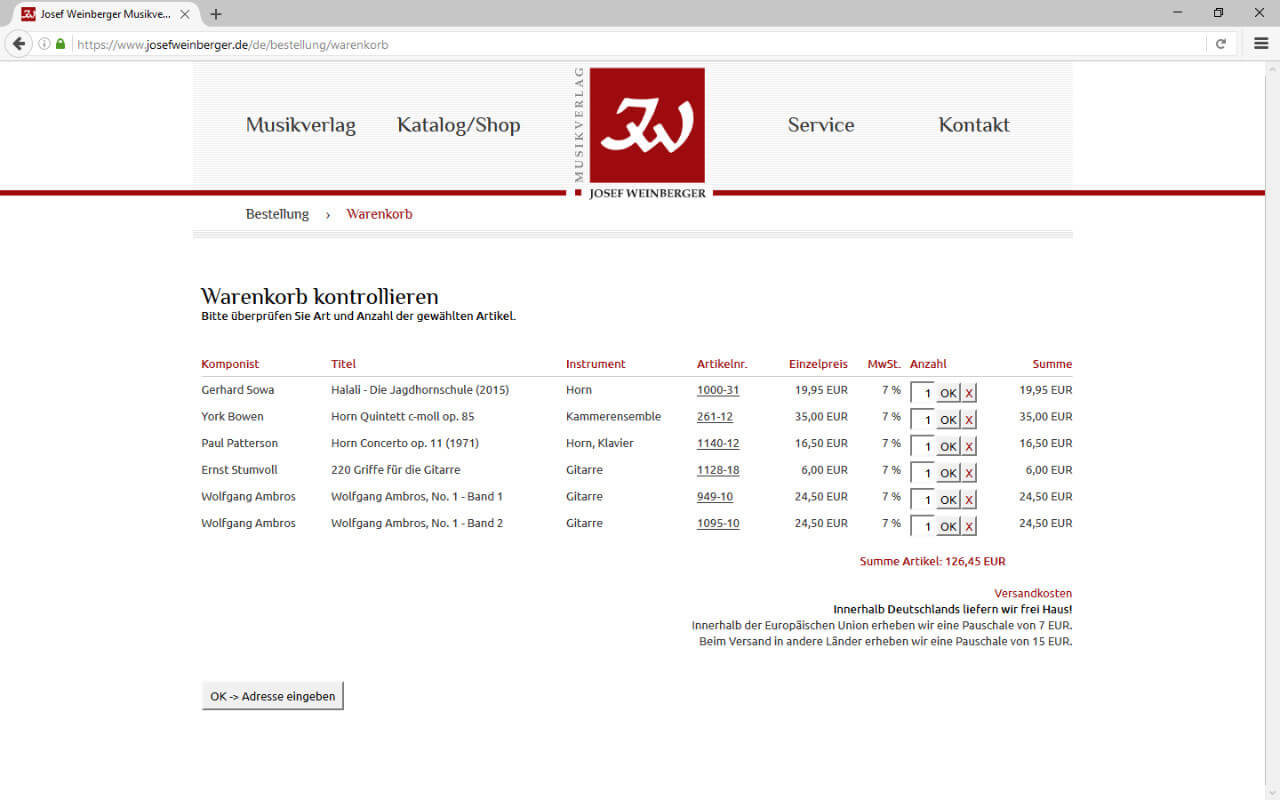Confirm quantity with OK for Ambros Band 2 row
This screenshot has height=800, width=1280.
[948, 526]
